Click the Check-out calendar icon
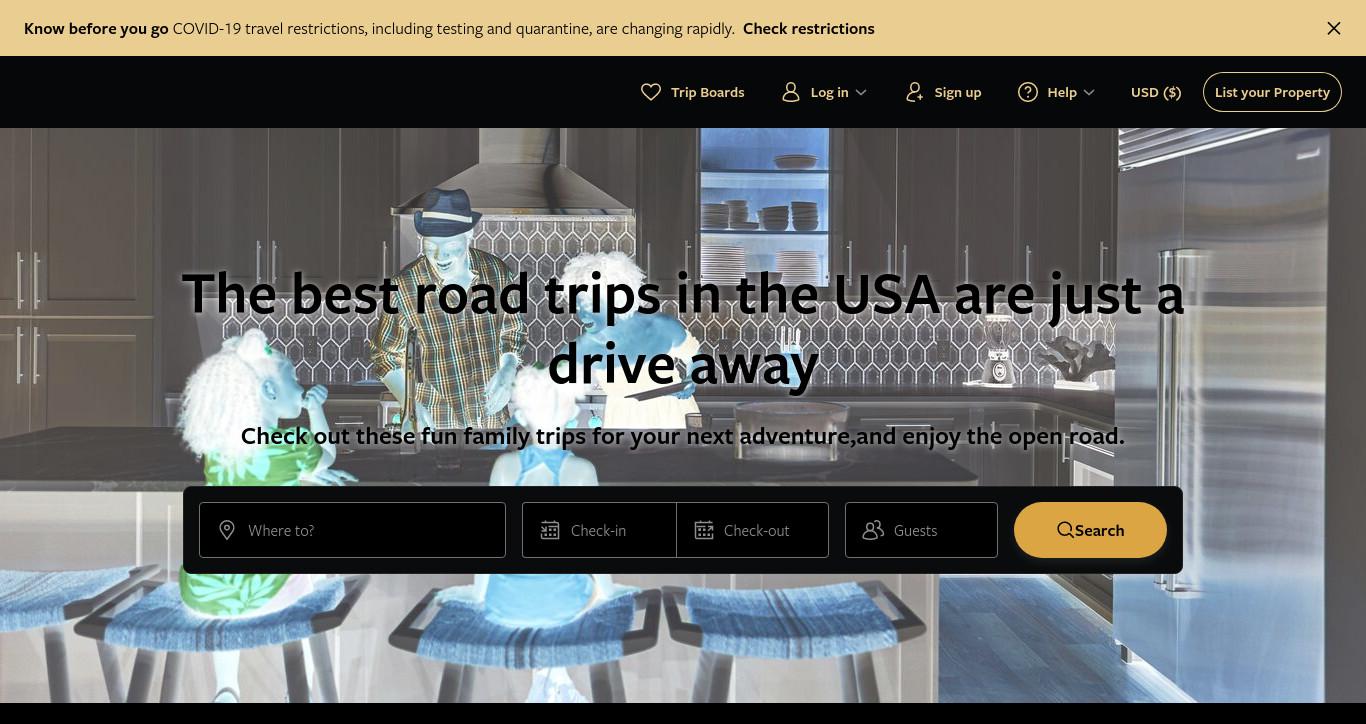Viewport: 1366px width, 724px height. 704,530
